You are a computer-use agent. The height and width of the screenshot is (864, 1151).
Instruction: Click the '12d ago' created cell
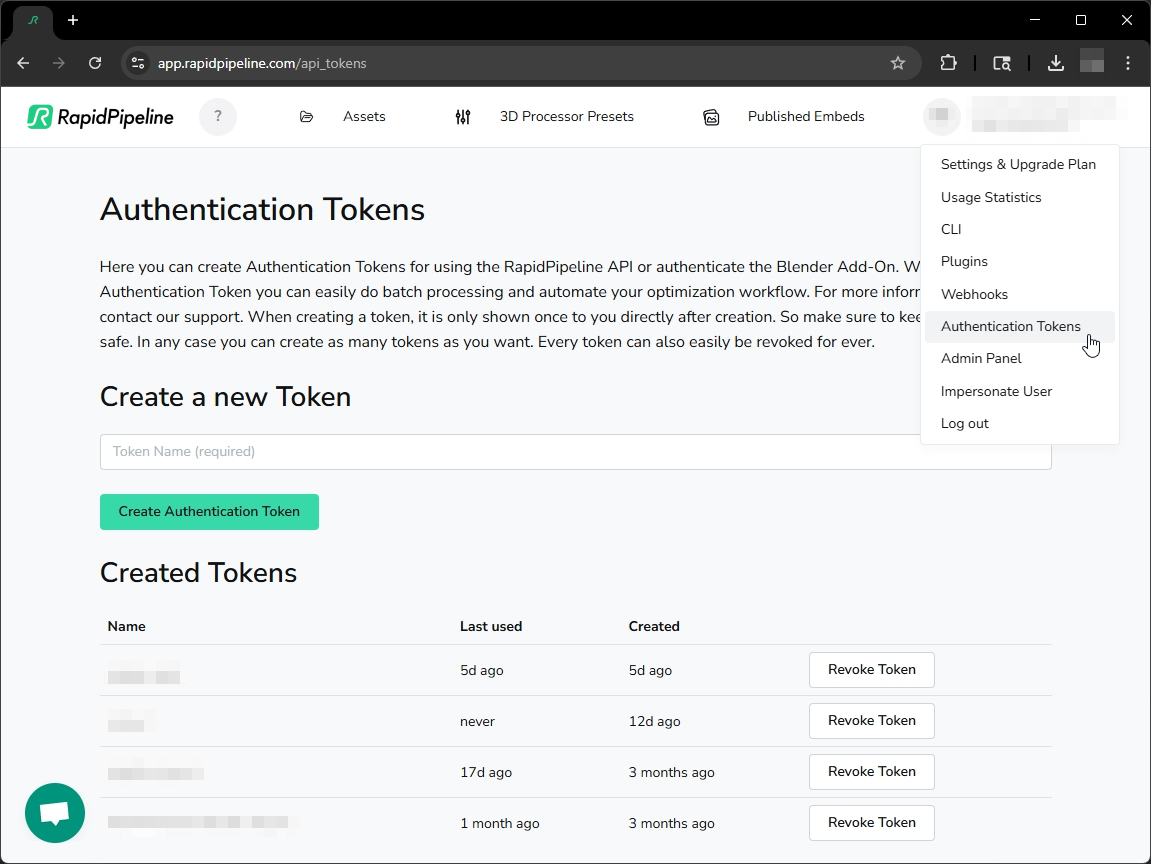[654, 722]
